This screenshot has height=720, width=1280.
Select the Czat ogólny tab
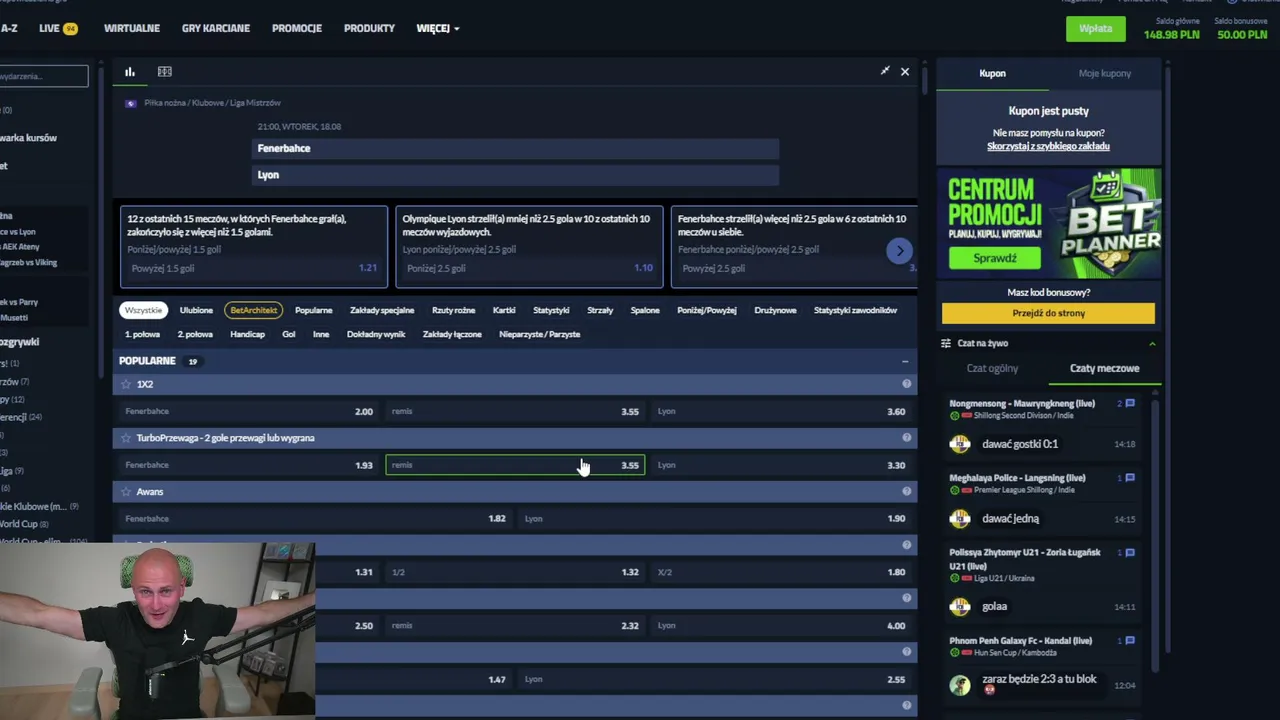click(992, 368)
